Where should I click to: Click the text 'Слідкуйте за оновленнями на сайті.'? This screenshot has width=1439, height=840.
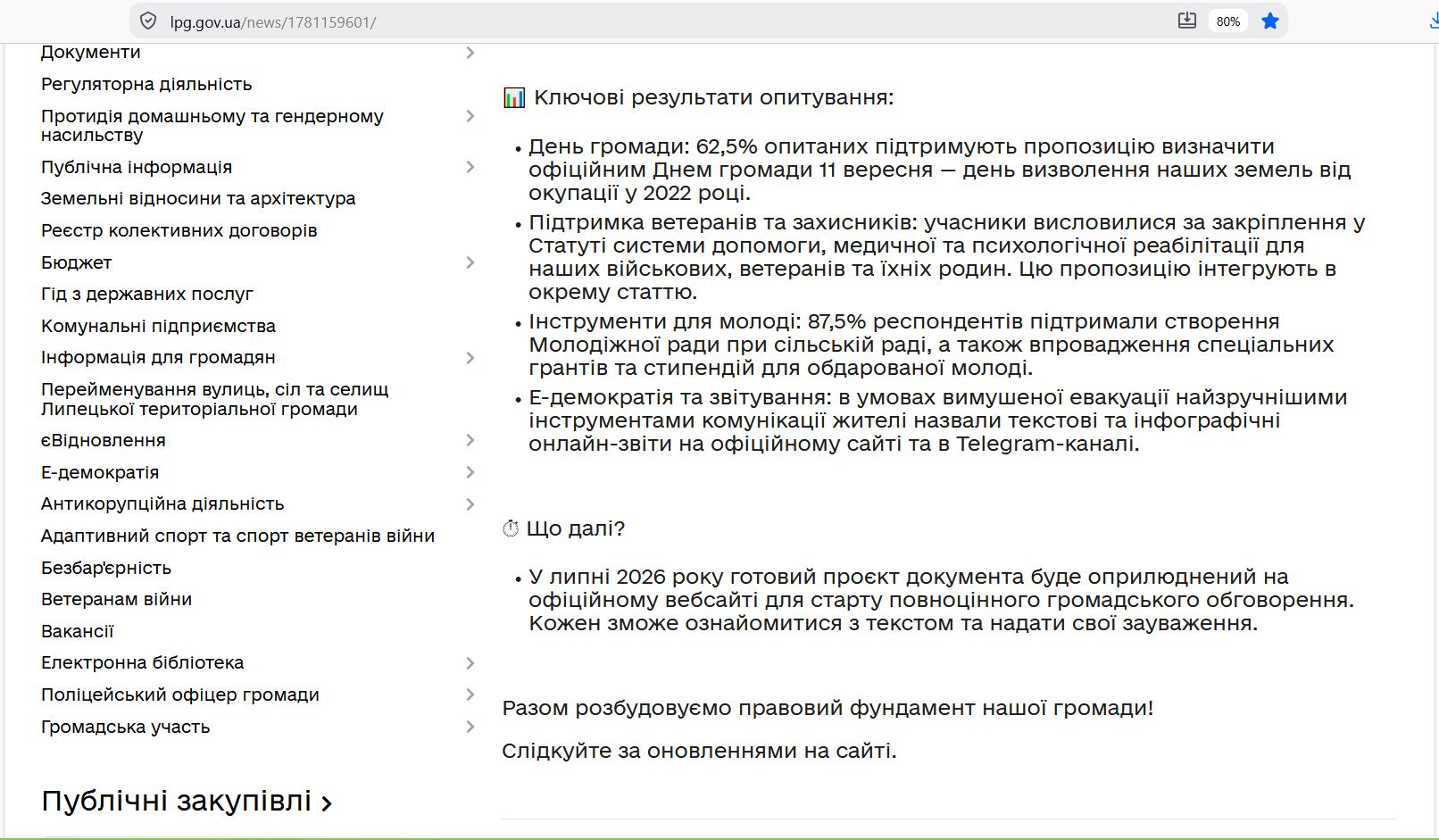(x=699, y=751)
